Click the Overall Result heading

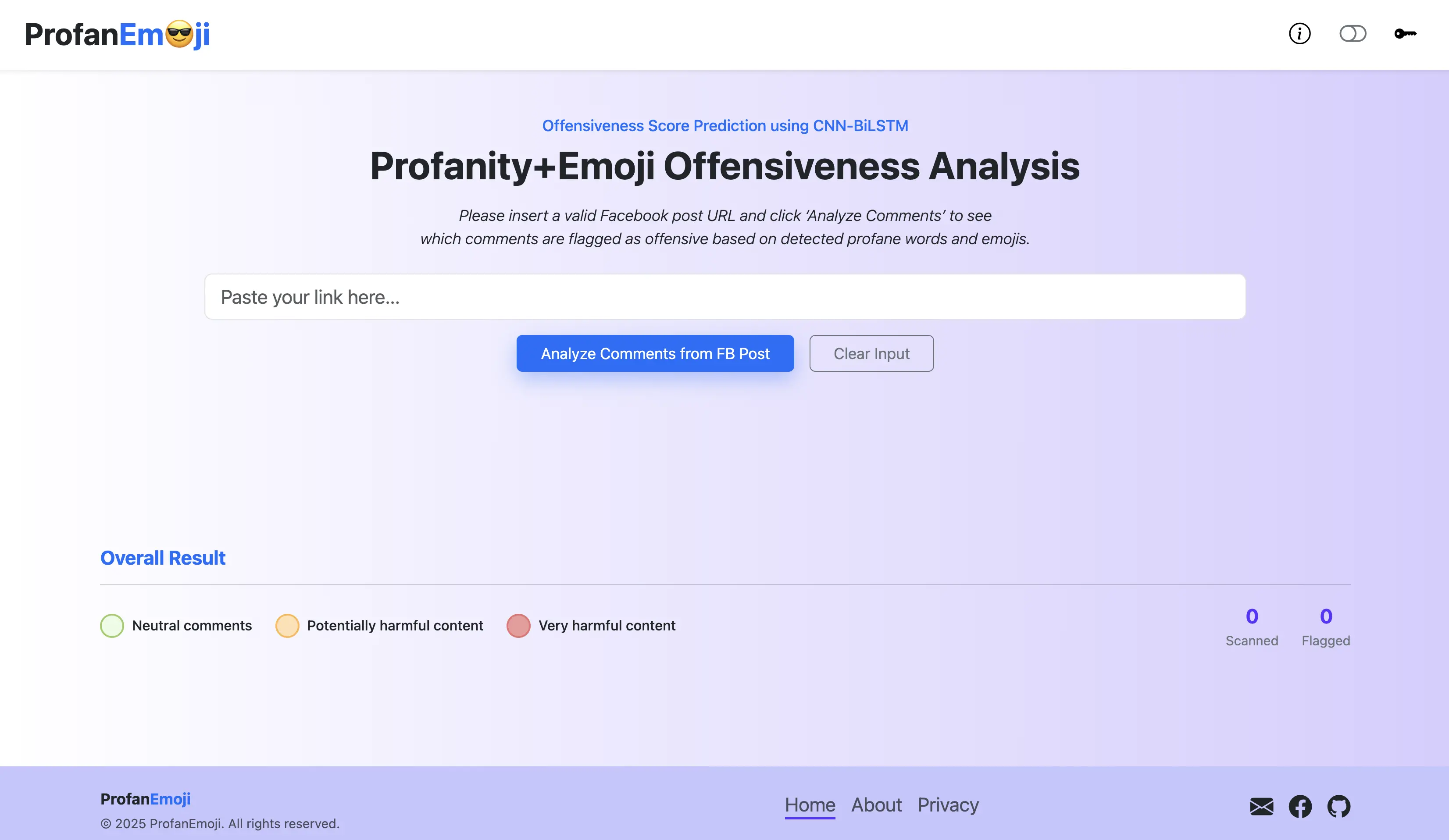pyautogui.click(x=163, y=558)
